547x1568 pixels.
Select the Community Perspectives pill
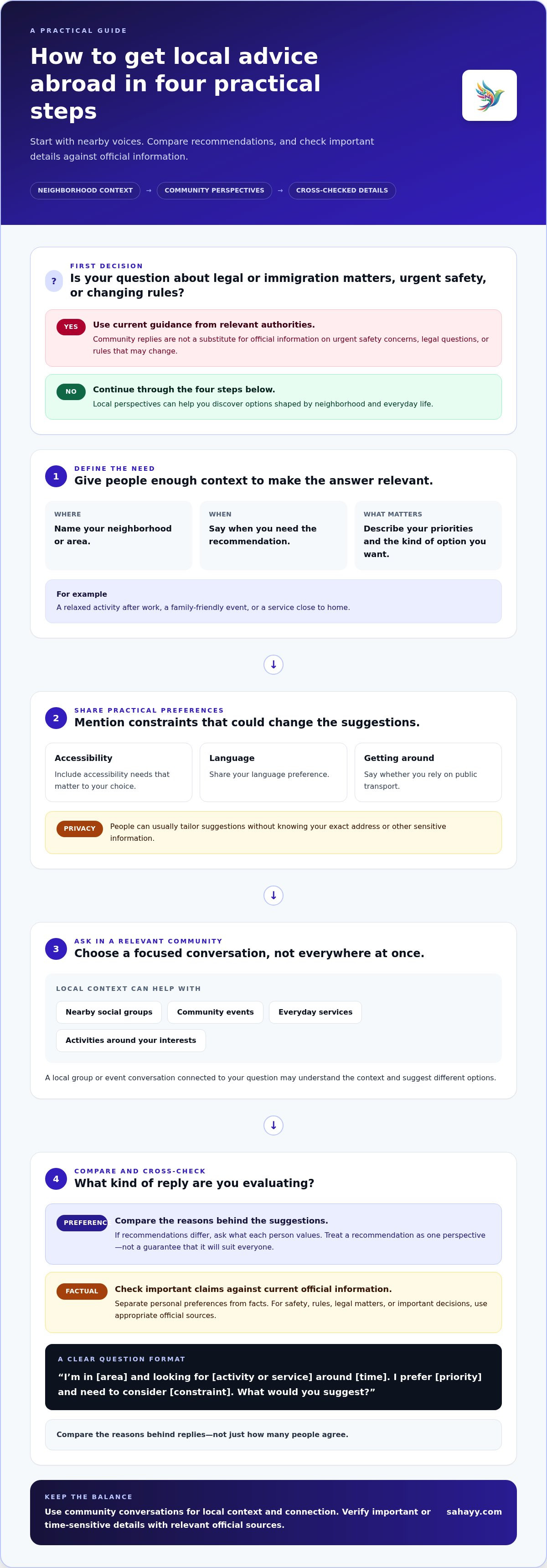point(214,191)
